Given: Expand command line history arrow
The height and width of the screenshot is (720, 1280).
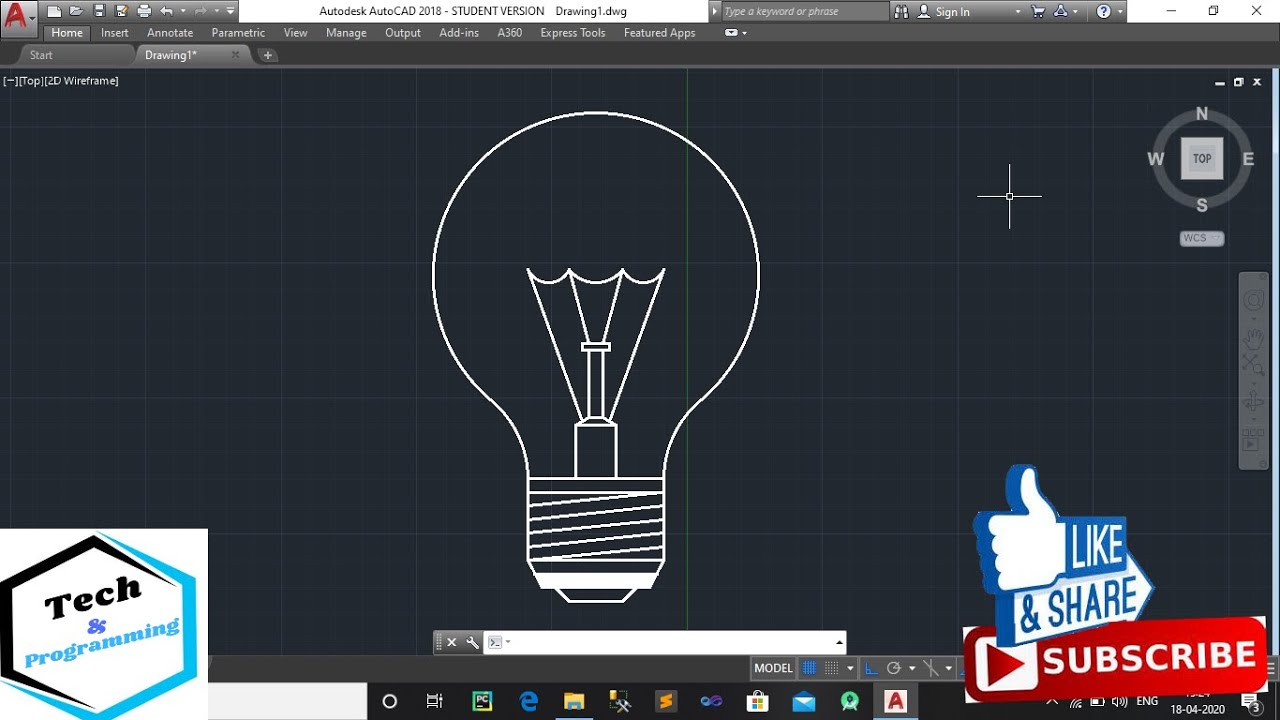Looking at the screenshot, I should point(839,642).
